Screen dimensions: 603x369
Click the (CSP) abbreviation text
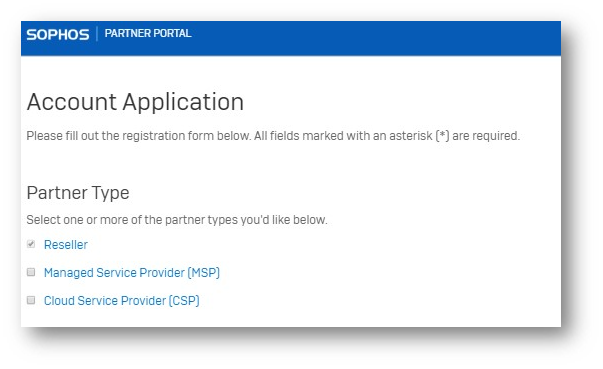pos(184,301)
